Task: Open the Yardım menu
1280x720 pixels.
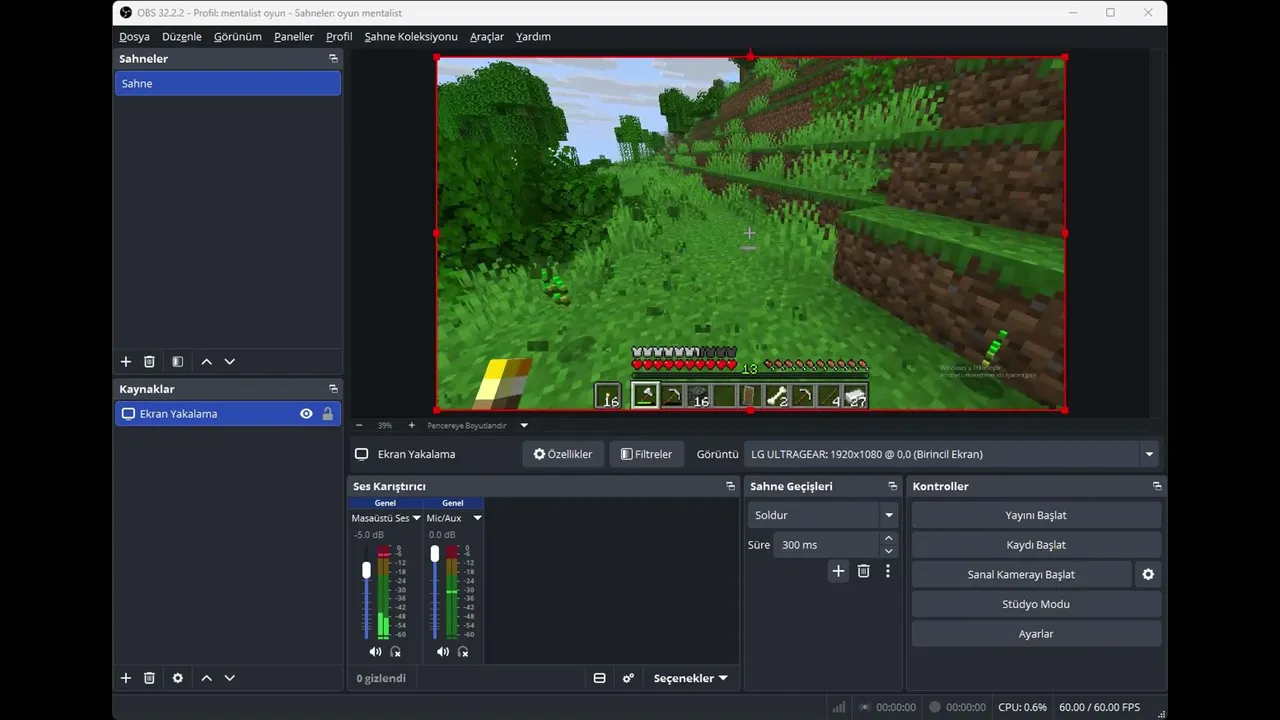Action: 533,37
